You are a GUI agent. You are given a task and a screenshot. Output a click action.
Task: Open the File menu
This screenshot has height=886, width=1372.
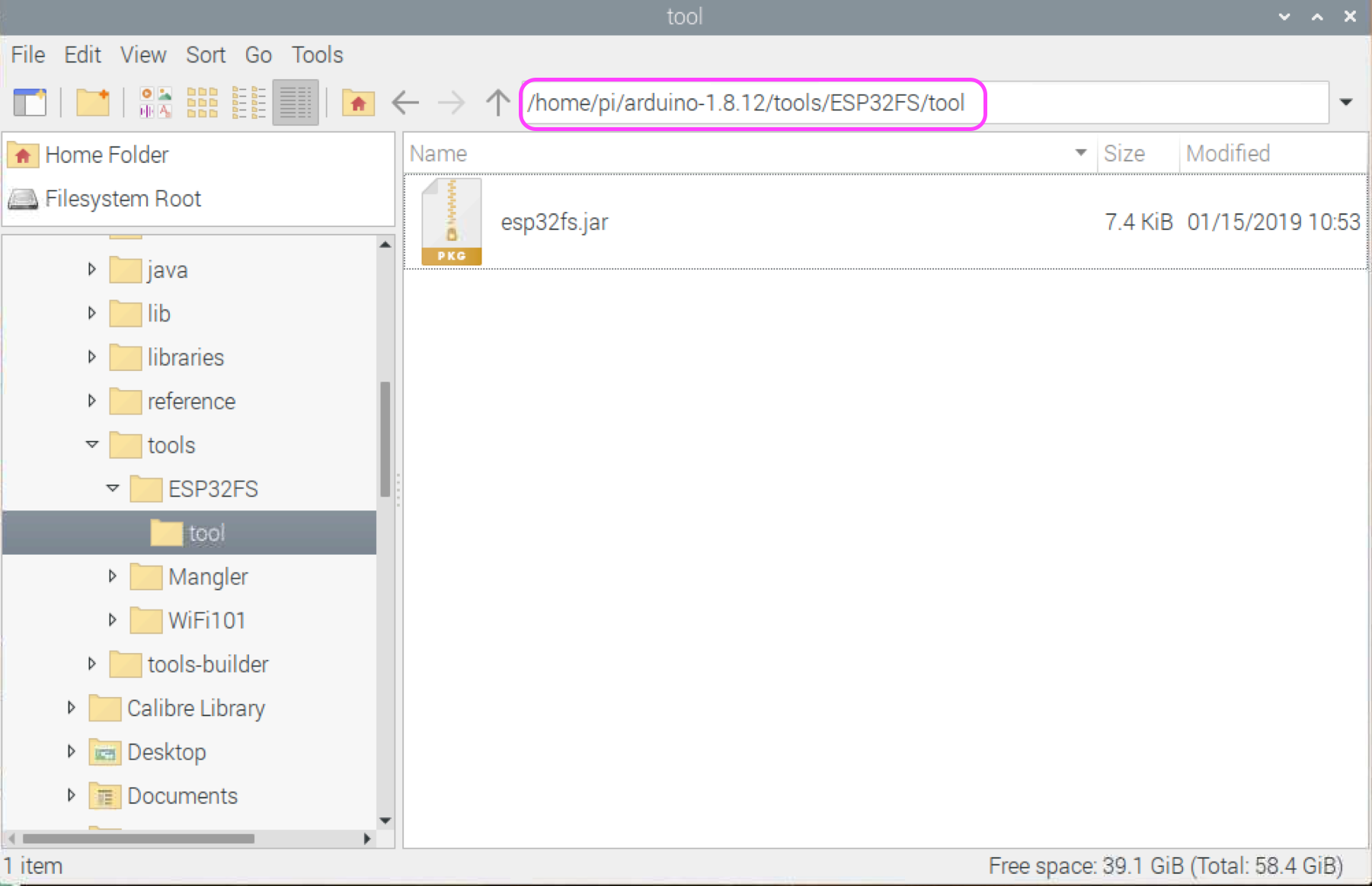pyautogui.click(x=28, y=55)
